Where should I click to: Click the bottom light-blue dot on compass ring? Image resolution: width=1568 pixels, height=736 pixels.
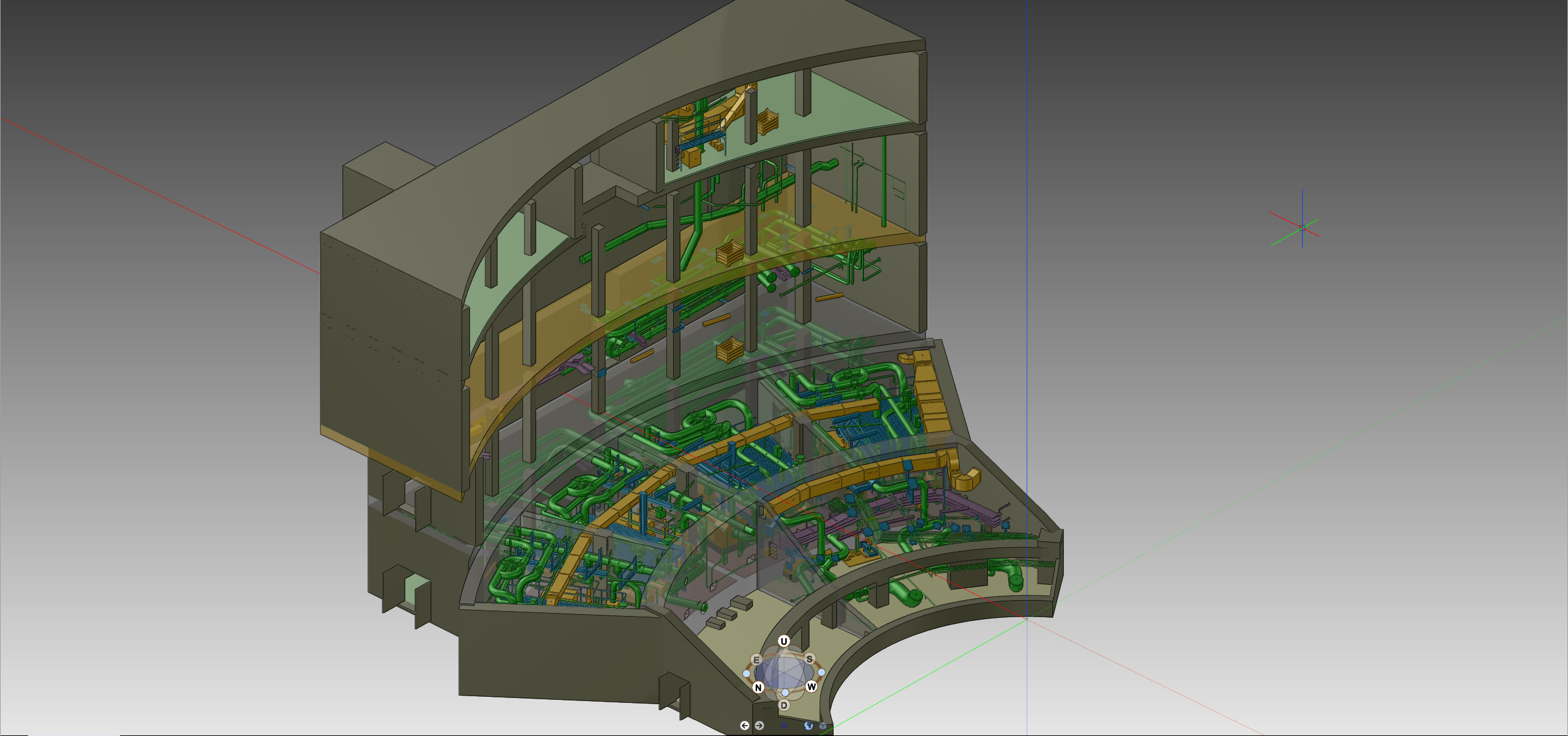[785, 693]
